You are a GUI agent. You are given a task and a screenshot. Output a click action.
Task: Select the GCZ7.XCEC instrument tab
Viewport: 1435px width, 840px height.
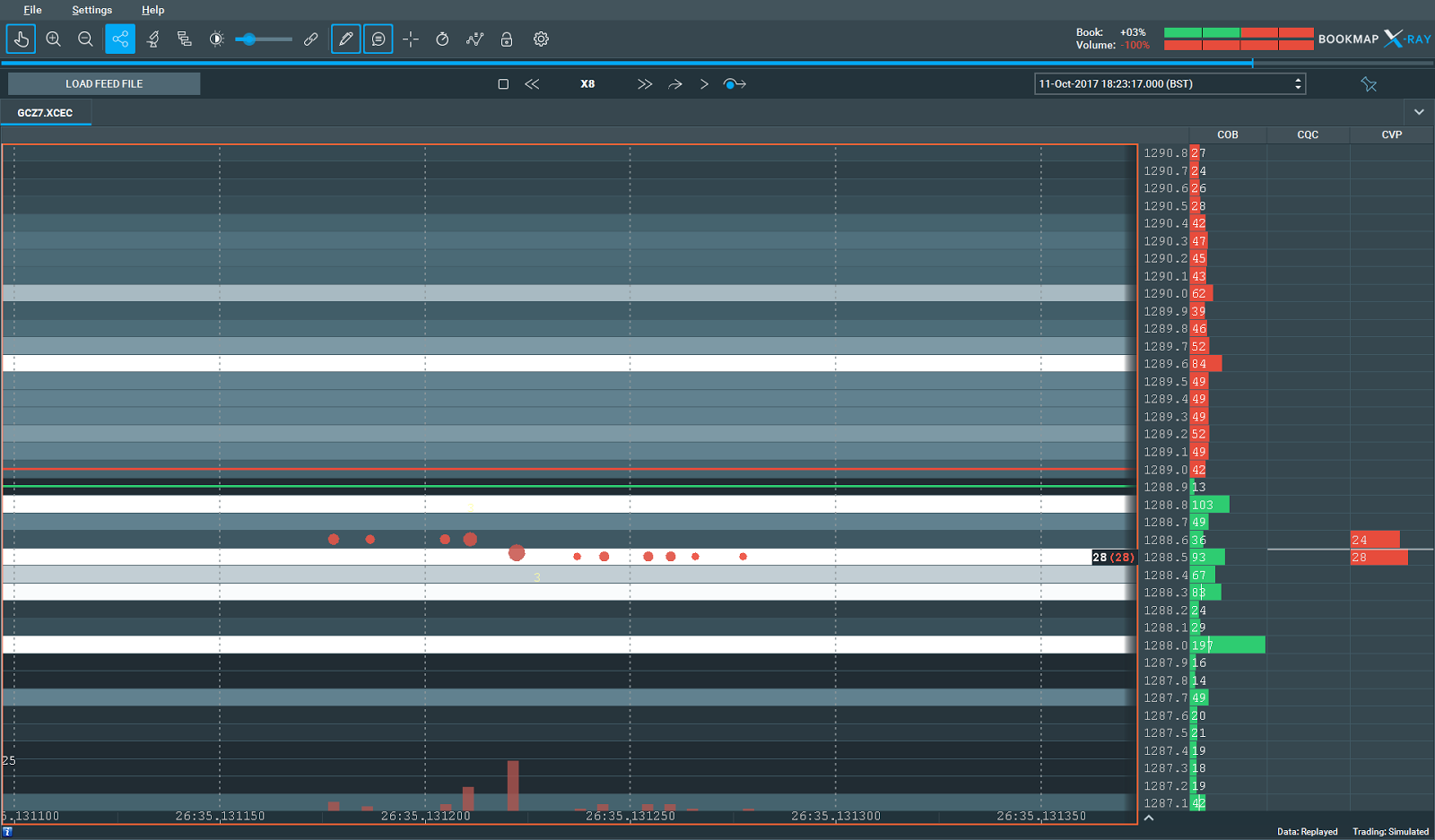pos(45,113)
